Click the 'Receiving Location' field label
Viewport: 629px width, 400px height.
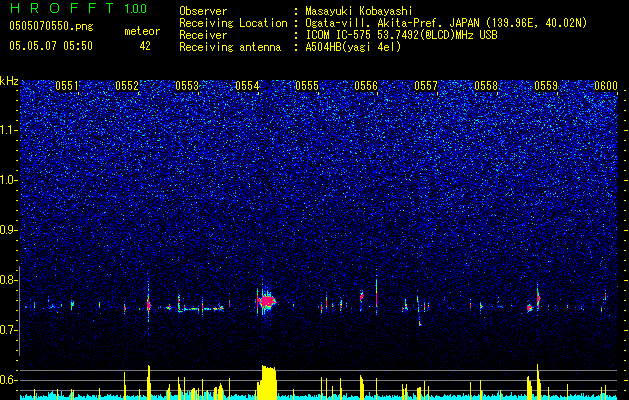tap(233, 23)
